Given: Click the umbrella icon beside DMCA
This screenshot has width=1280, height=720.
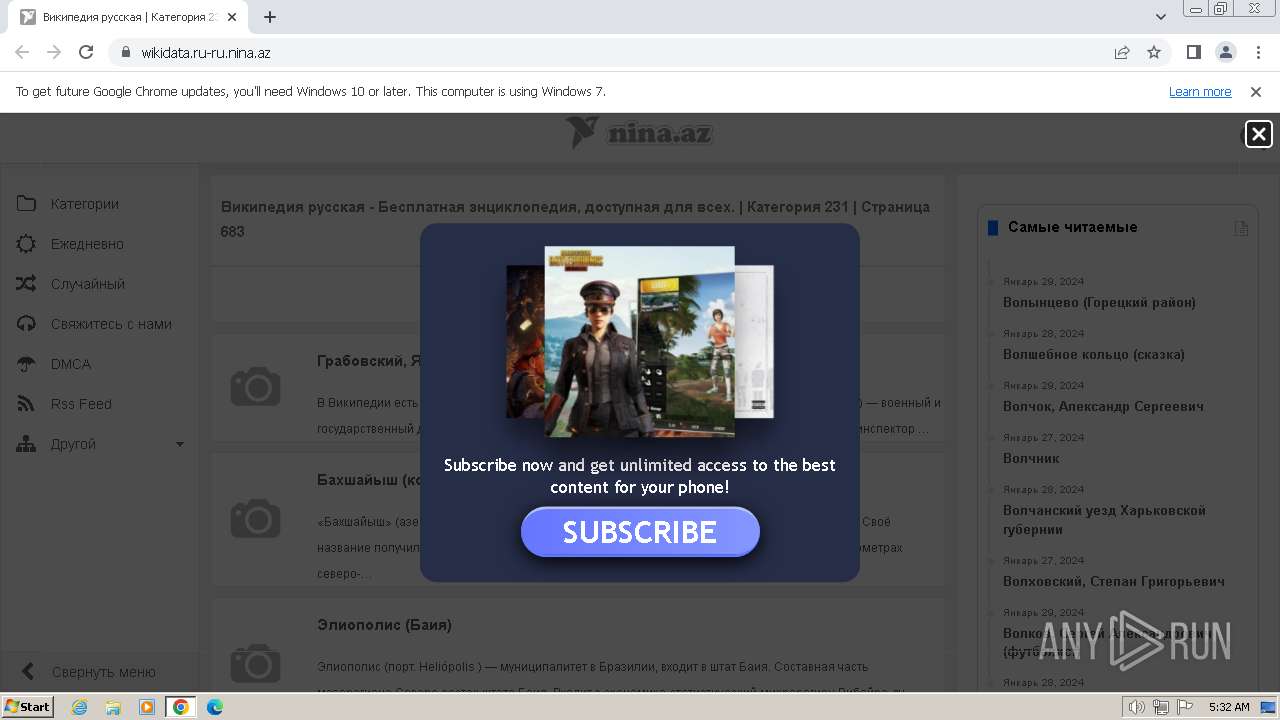Looking at the screenshot, I should tap(26, 364).
